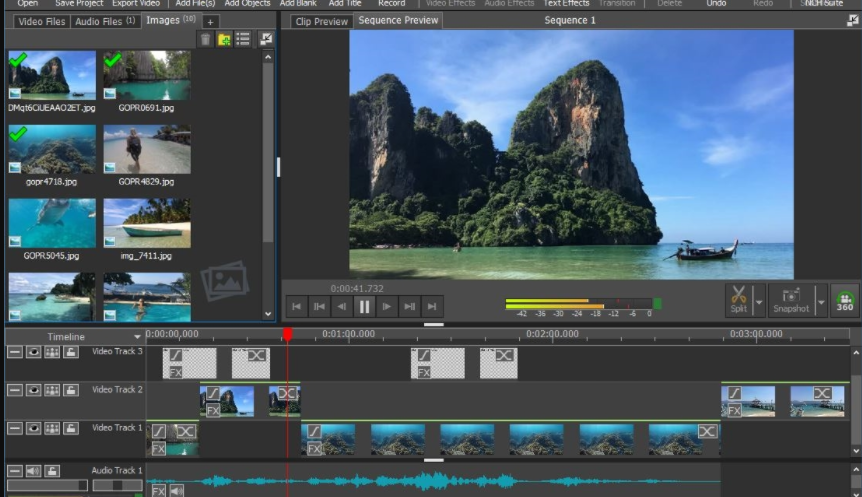The image size is (862, 497).
Task: Click Undo in the toolbar
Action: coord(716,3)
